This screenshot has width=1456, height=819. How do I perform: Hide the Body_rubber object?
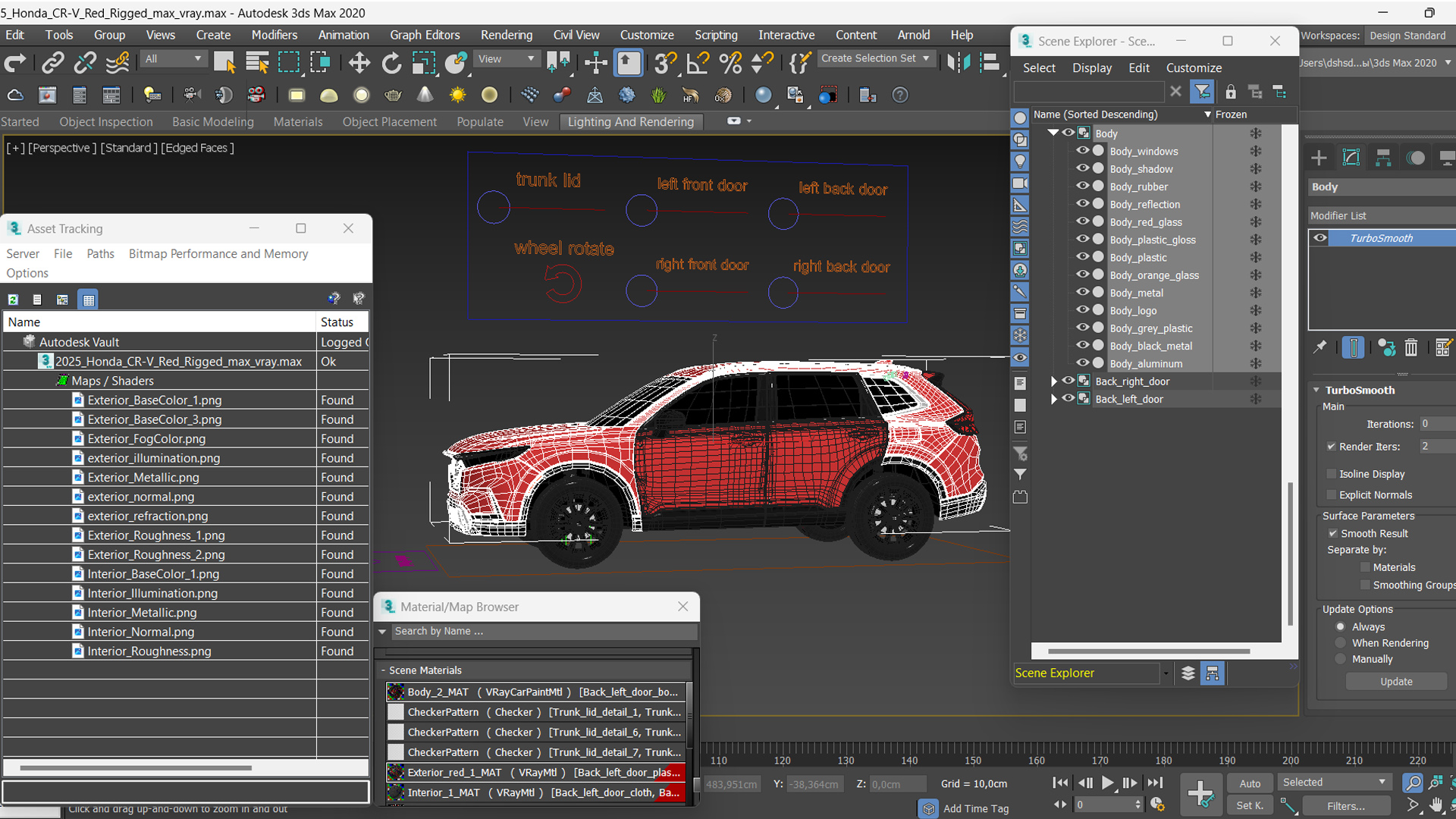point(1082,186)
